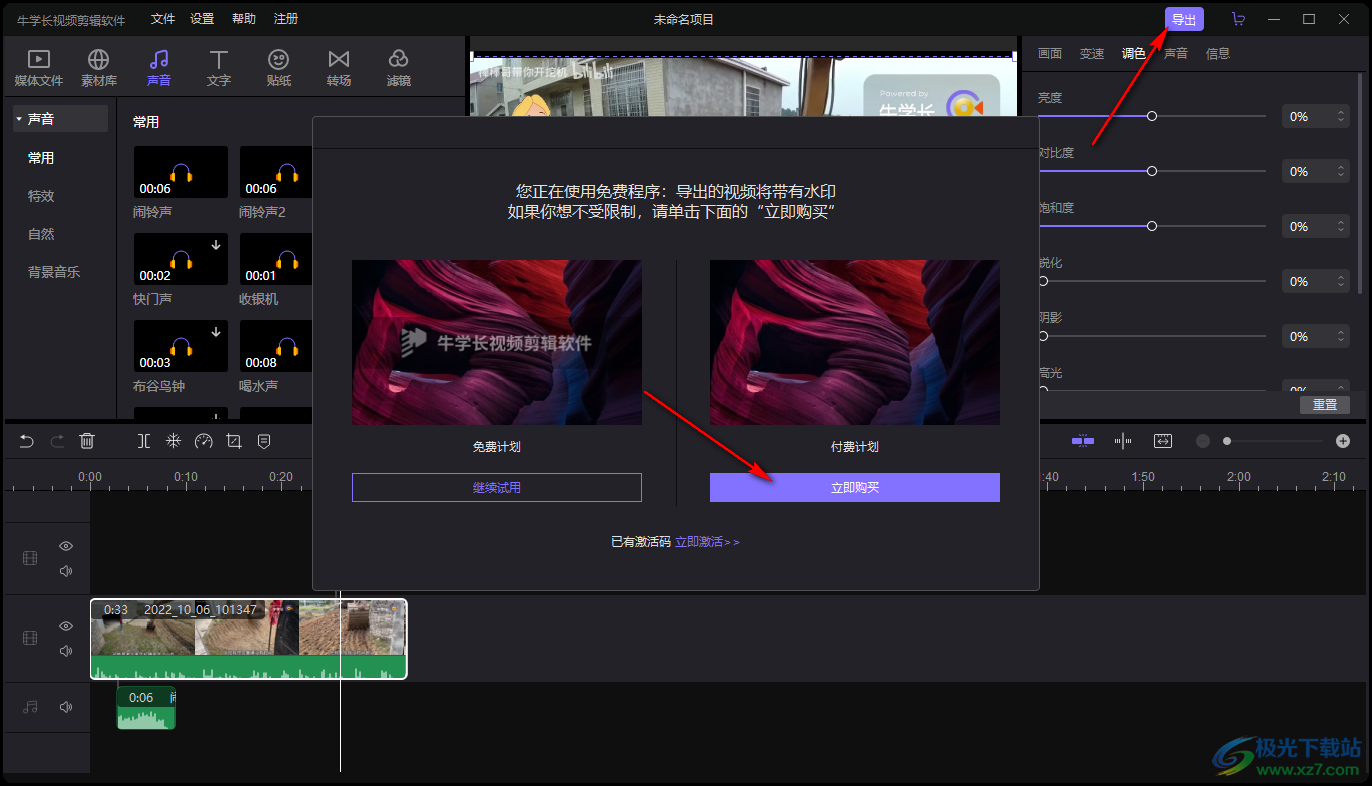Open the 贴纸 sticker panel
This screenshot has width=1372, height=786.
[279, 67]
